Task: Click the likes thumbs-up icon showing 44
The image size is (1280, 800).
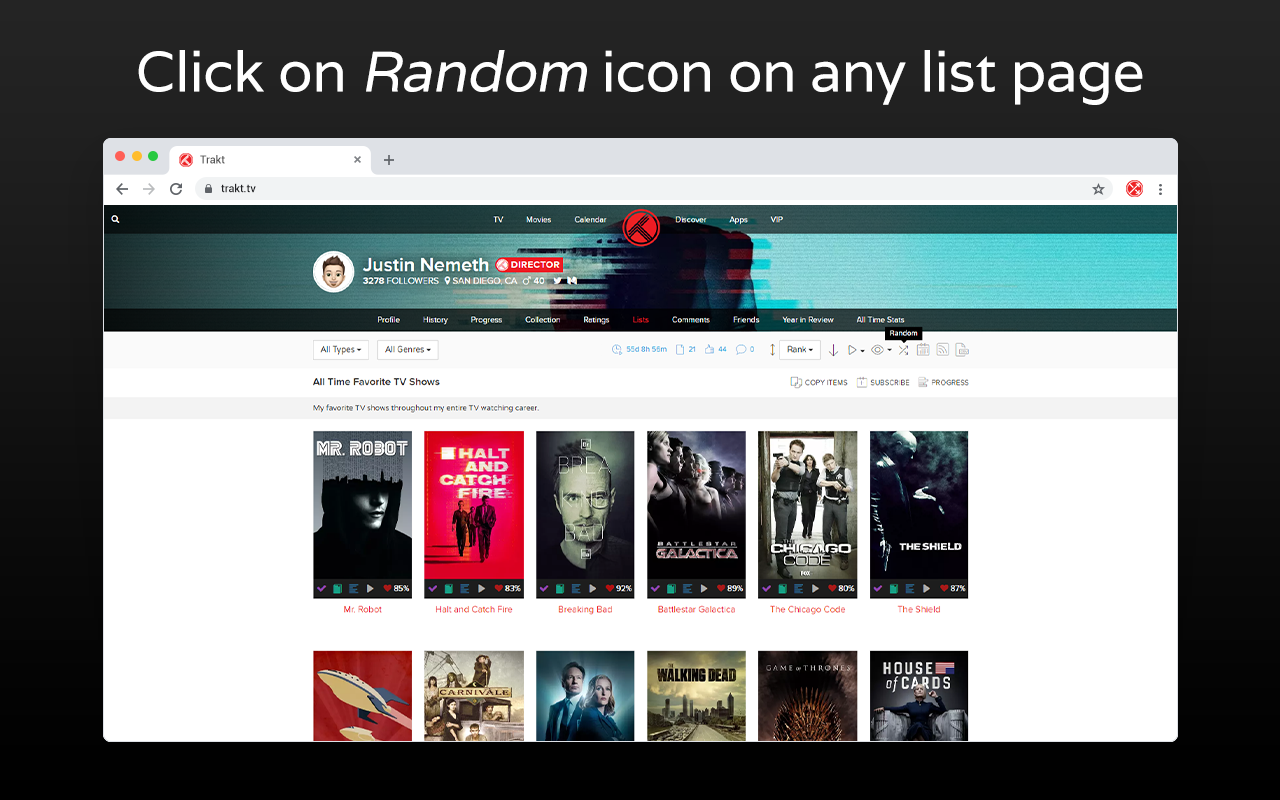Action: (x=709, y=350)
